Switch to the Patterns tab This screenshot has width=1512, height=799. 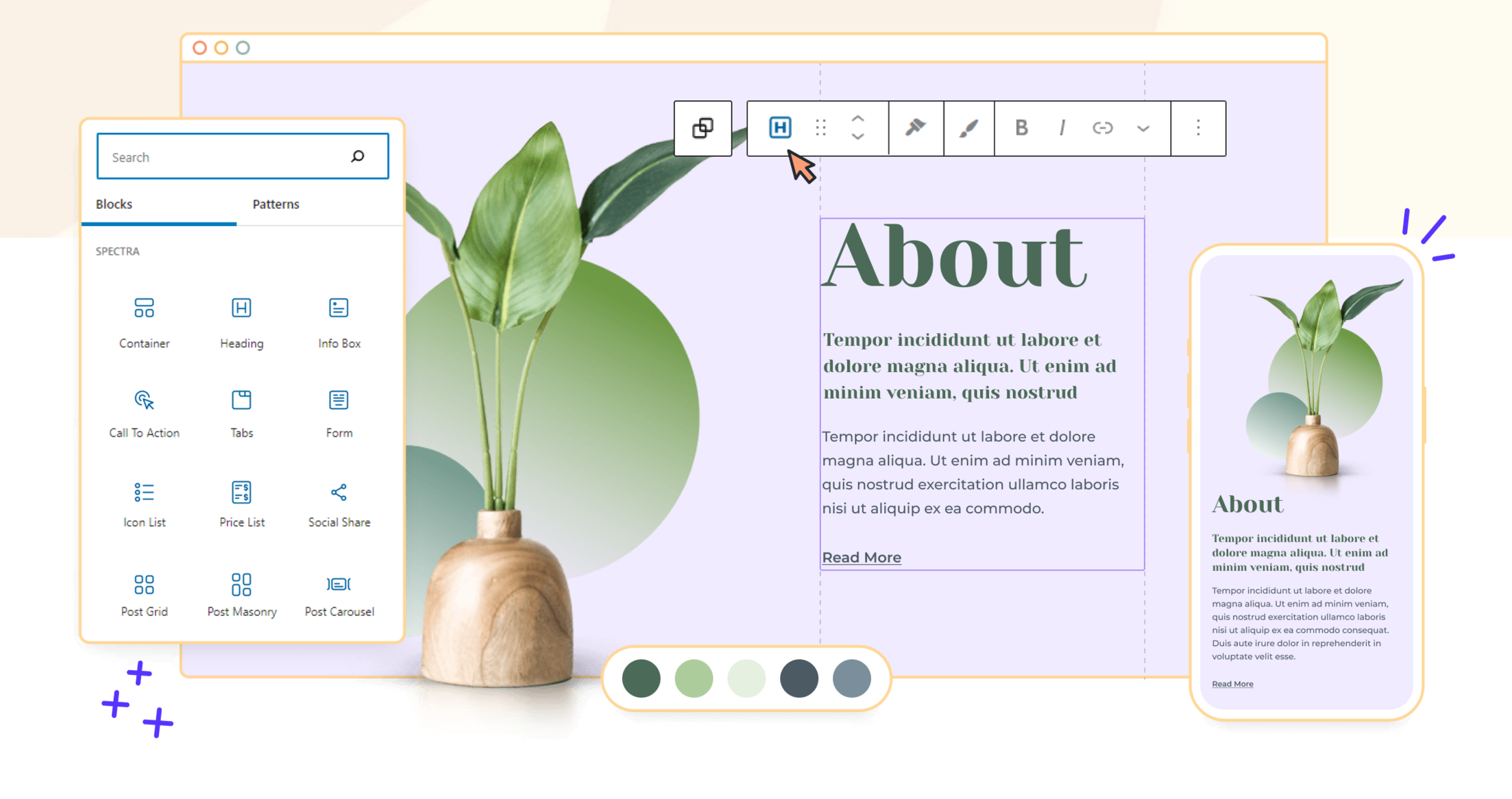(276, 204)
